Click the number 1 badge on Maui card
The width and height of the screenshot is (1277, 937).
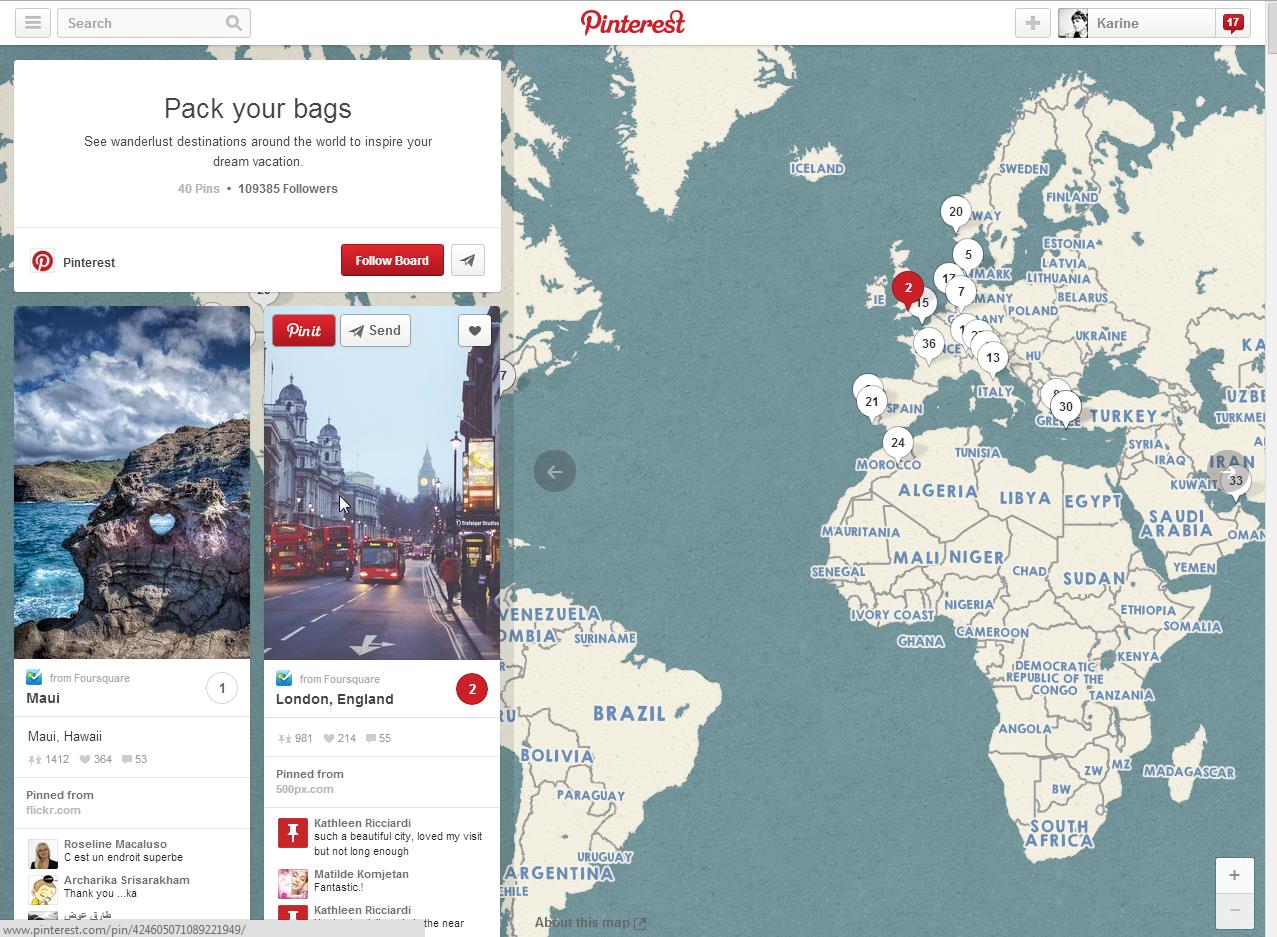tap(222, 688)
